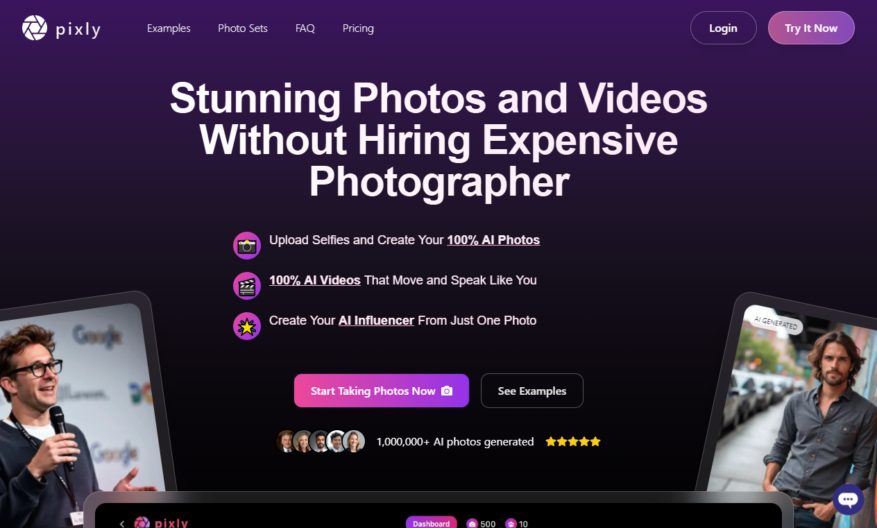This screenshot has width=877, height=528.
Task: Click the See Examples button
Action: (x=532, y=390)
